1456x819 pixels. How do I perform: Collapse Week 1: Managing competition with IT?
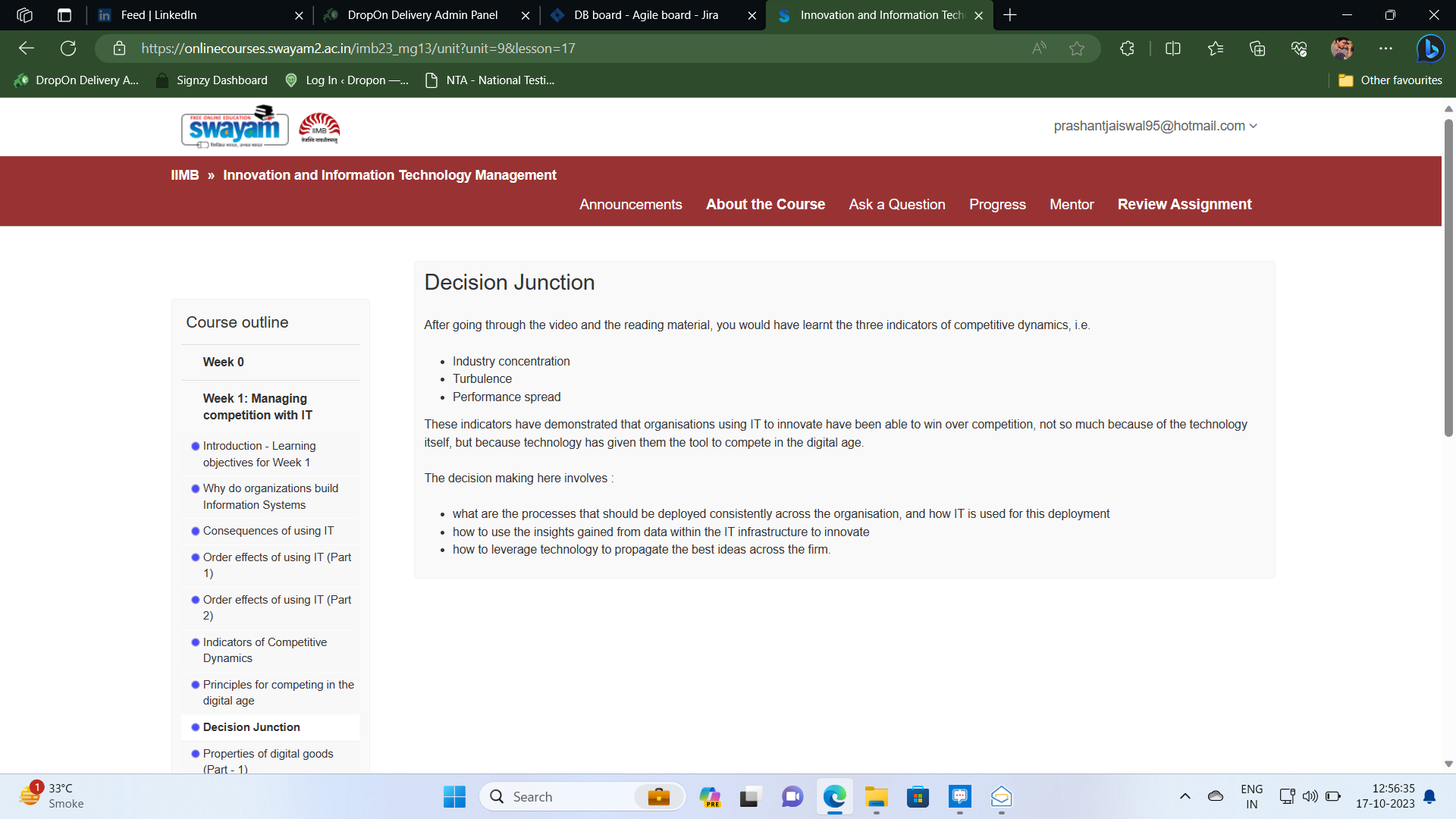point(258,406)
